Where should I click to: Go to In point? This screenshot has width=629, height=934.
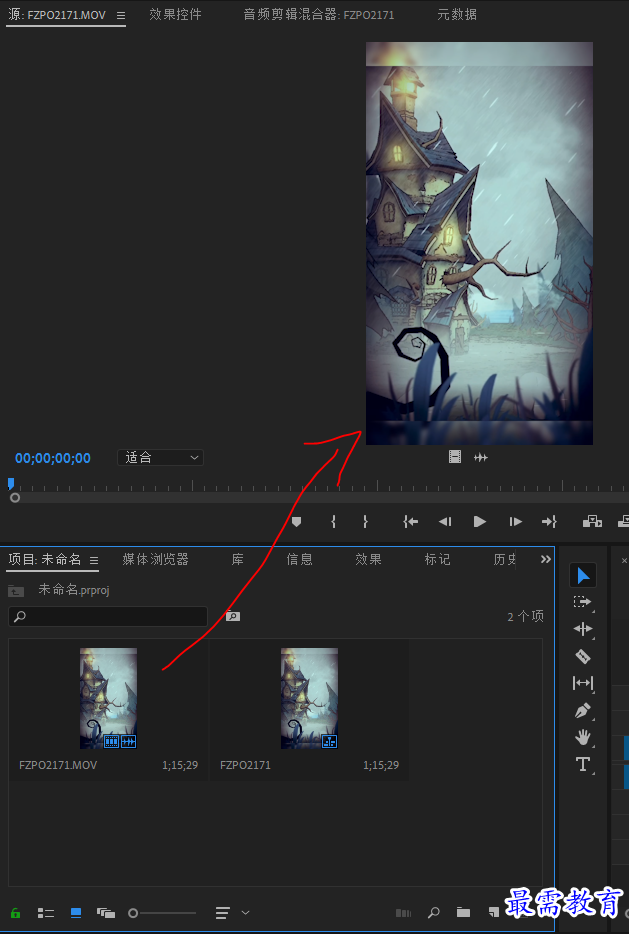click(410, 522)
